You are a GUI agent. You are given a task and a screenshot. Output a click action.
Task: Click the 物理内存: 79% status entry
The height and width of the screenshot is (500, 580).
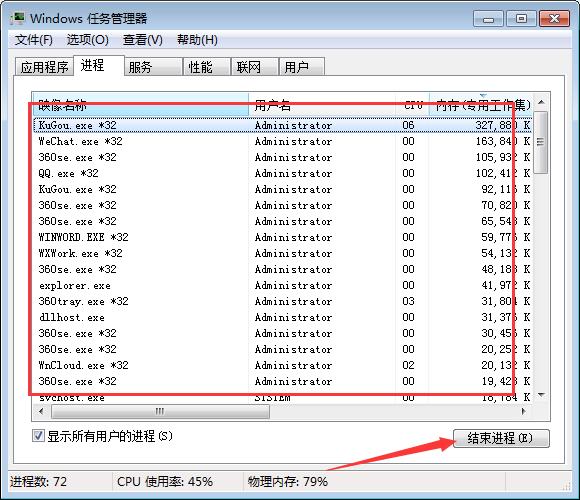coord(288,482)
